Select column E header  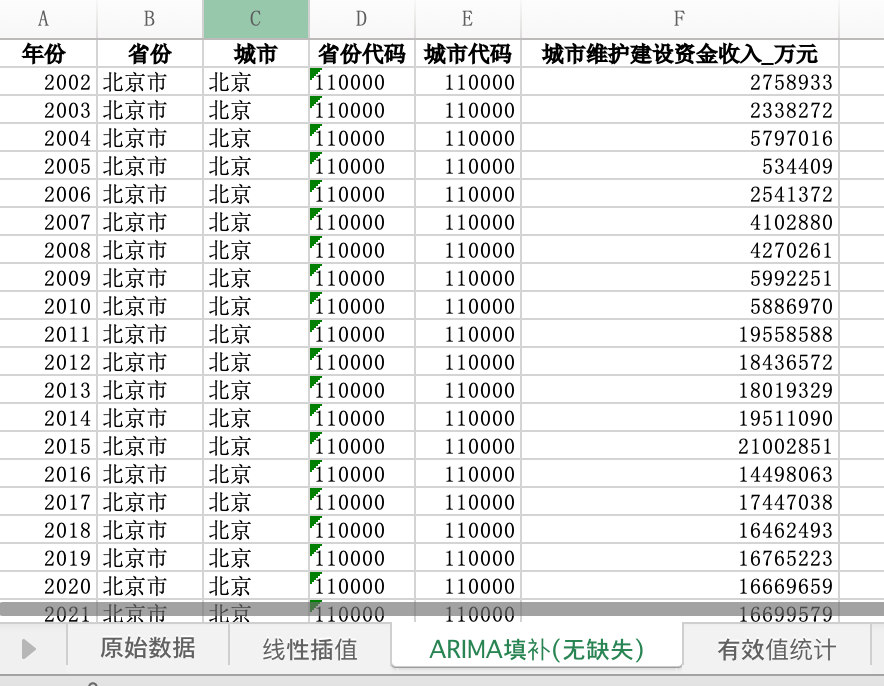click(x=468, y=19)
